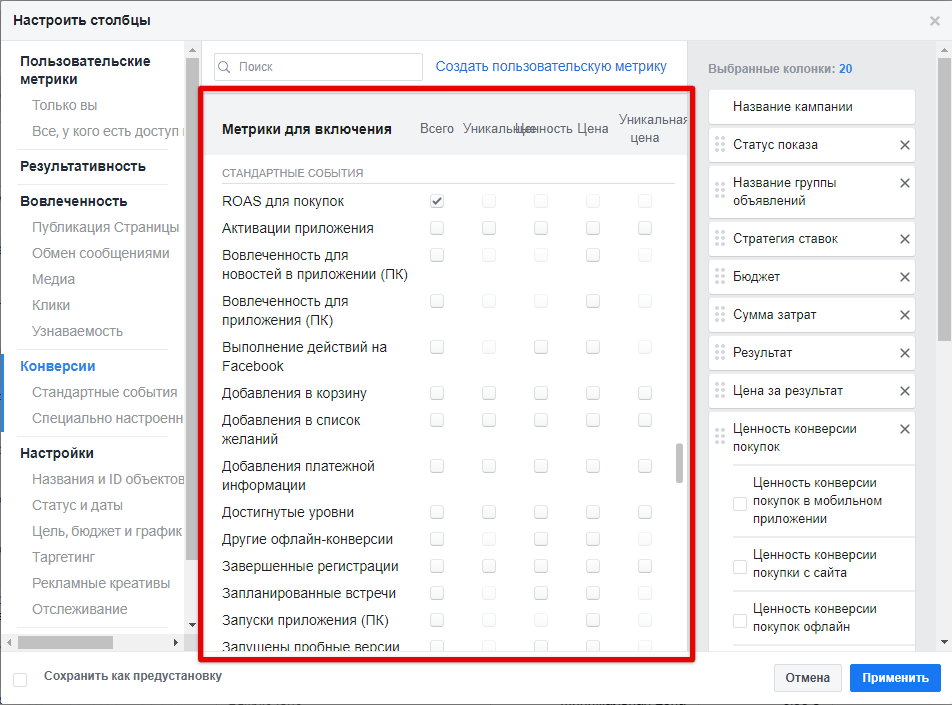Open the Конверсии section in sidebar
The image size is (952, 705).
(x=58, y=366)
